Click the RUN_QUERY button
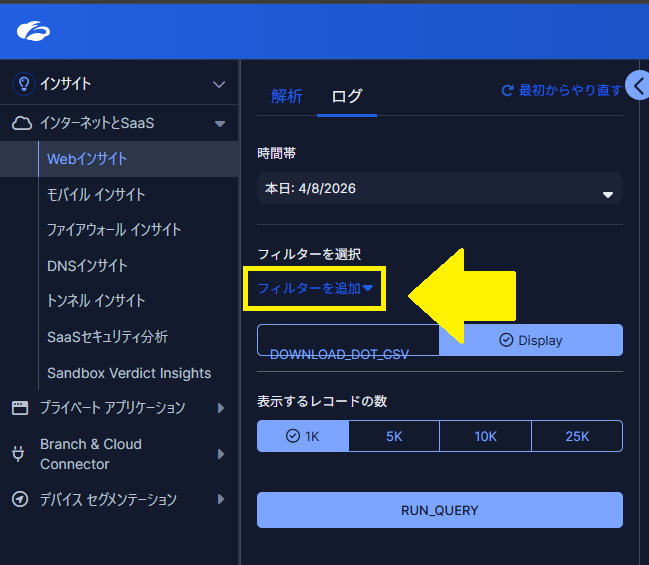Image resolution: width=649 pixels, height=565 pixels. point(440,510)
